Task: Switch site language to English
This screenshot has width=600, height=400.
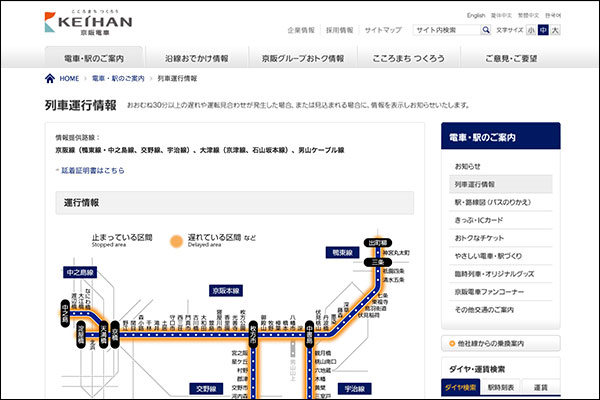Action: 476,16
